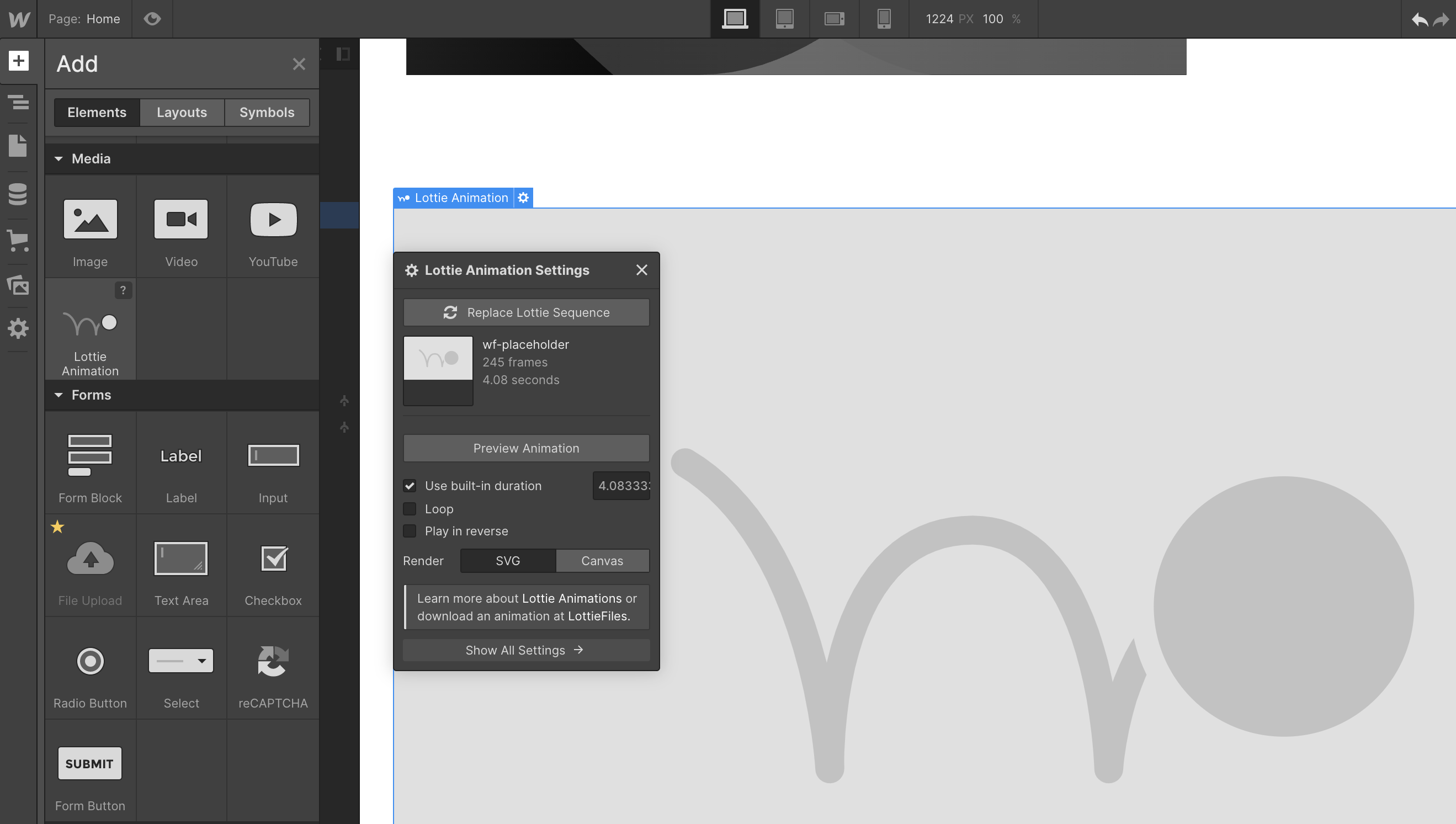Open the Webflow logo menu
This screenshot has height=824, width=1456.
pyautogui.click(x=19, y=19)
